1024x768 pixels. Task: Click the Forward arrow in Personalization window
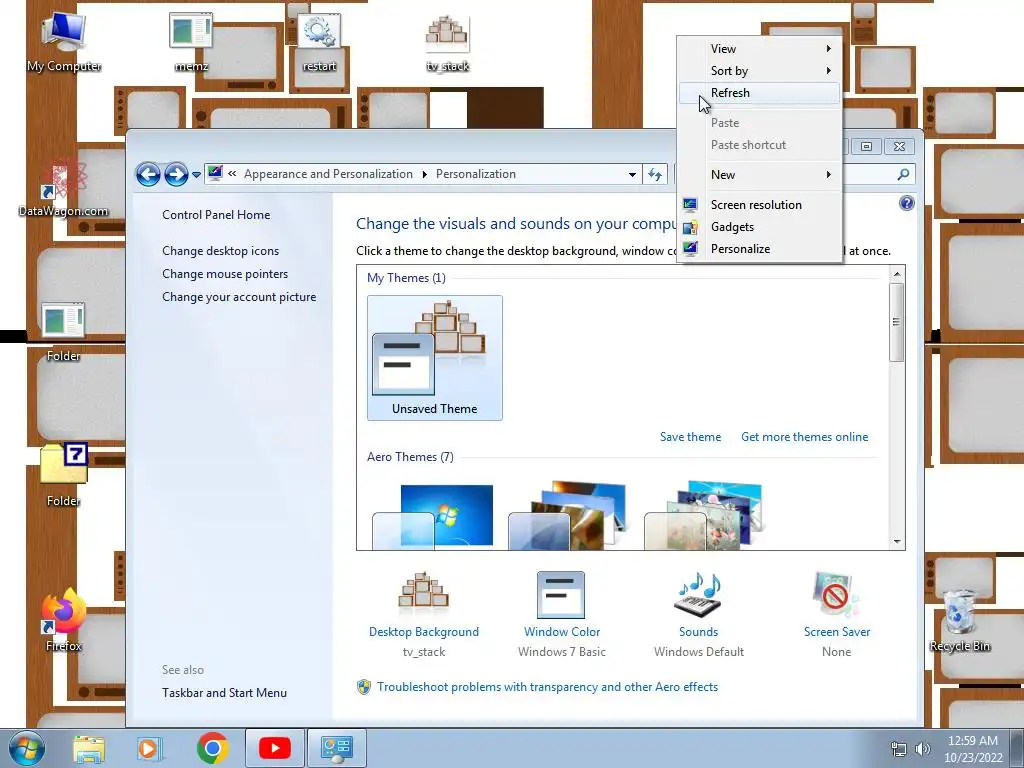[176, 174]
